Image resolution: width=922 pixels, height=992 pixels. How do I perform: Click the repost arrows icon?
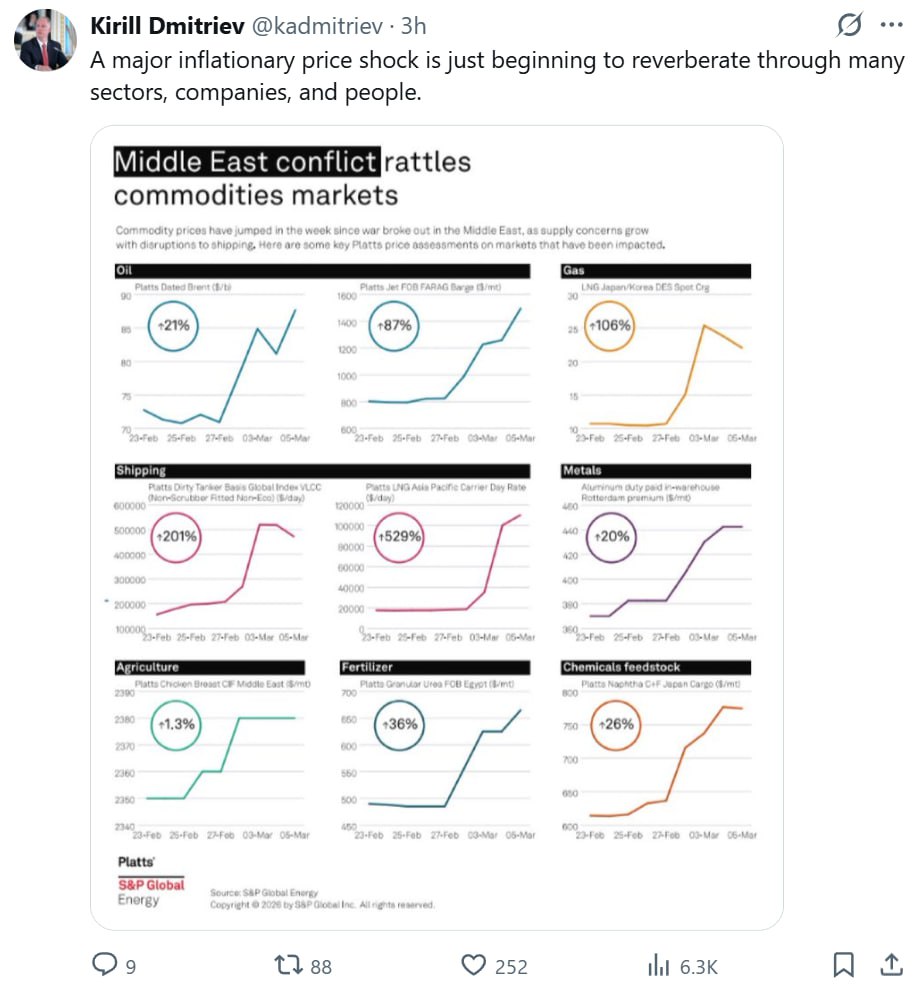click(x=287, y=964)
